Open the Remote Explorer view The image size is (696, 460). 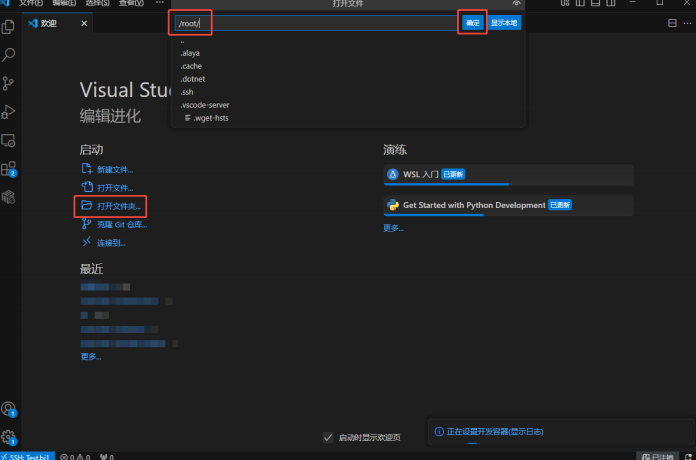click(8, 140)
